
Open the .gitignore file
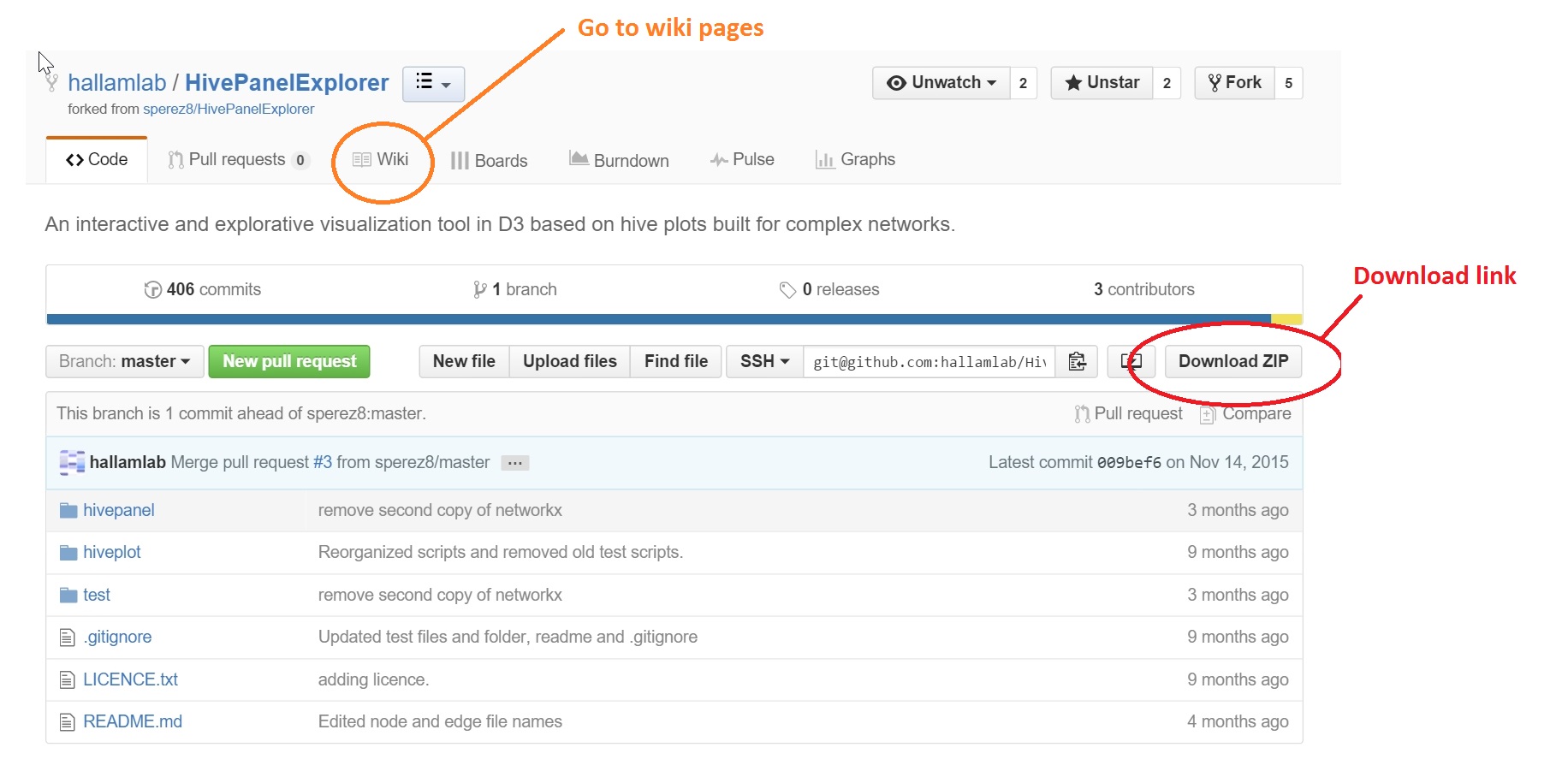pyautogui.click(x=117, y=638)
